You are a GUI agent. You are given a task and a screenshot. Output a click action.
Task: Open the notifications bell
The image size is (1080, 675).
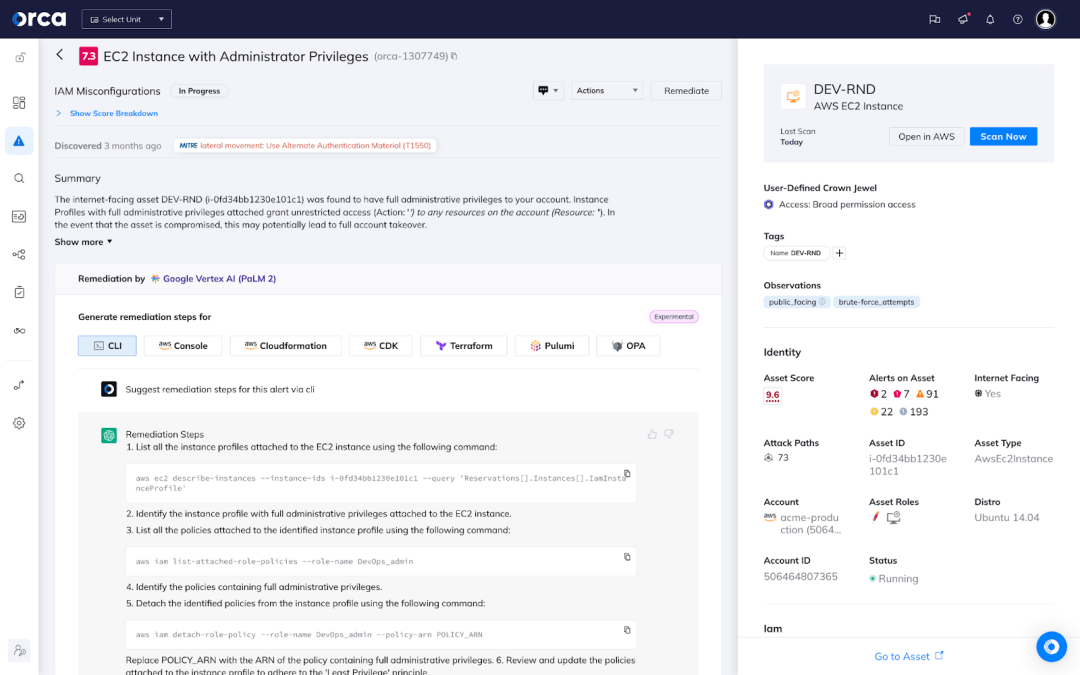point(990,19)
